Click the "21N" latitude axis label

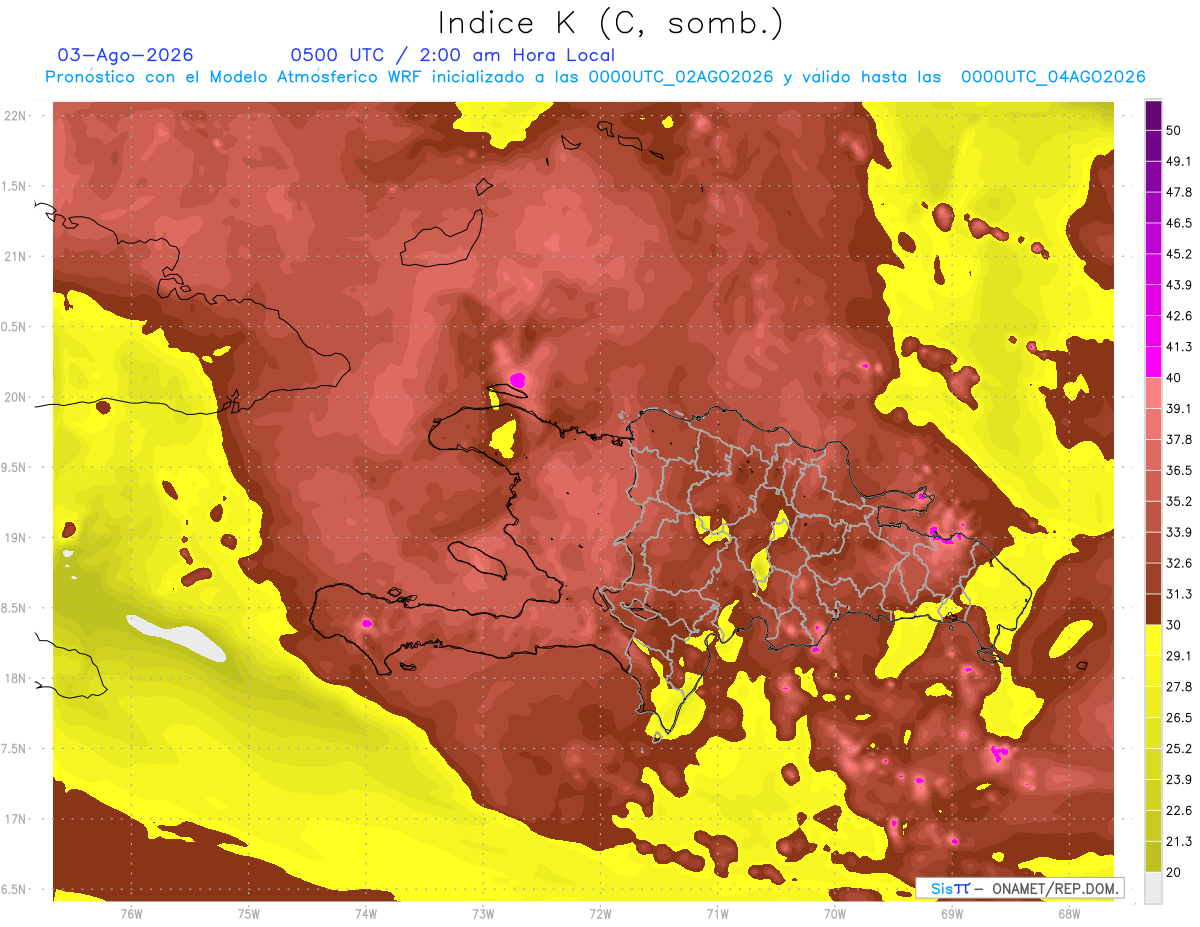tap(15, 256)
